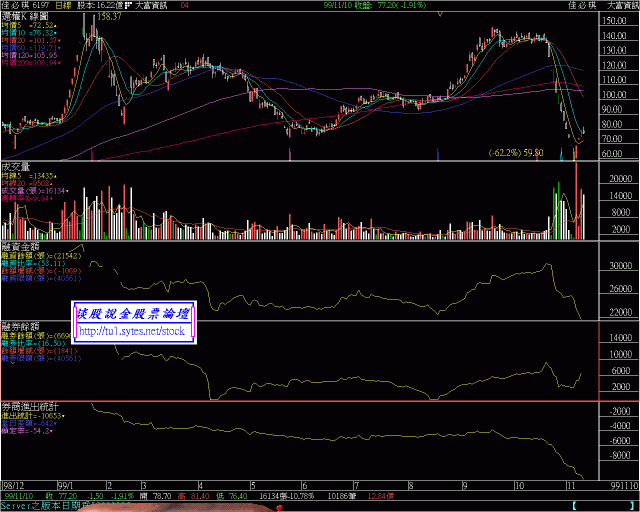The width and height of the screenshot is (640, 512).
Task: Click the 20000 level on the volume axis
Action: click(620, 178)
